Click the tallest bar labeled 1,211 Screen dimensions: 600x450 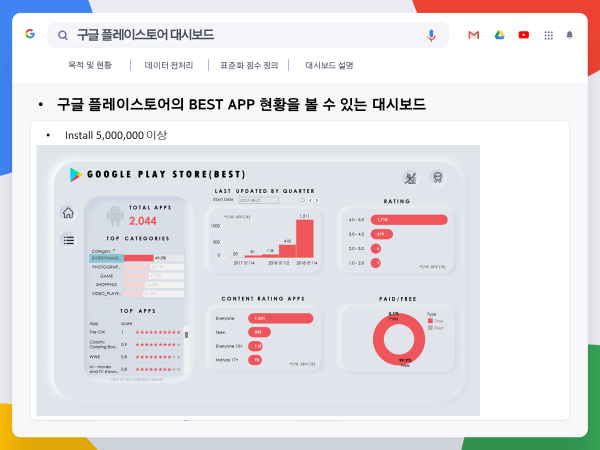click(305, 238)
